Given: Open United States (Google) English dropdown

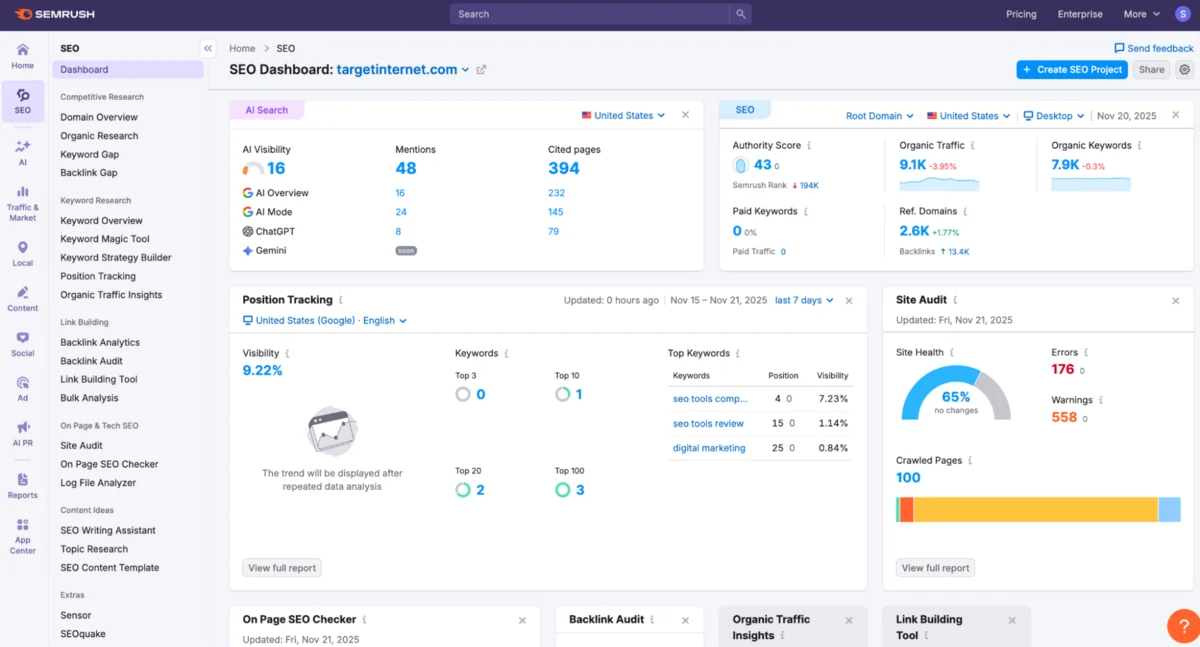Looking at the screenshot, I should [x=325, y=321].
